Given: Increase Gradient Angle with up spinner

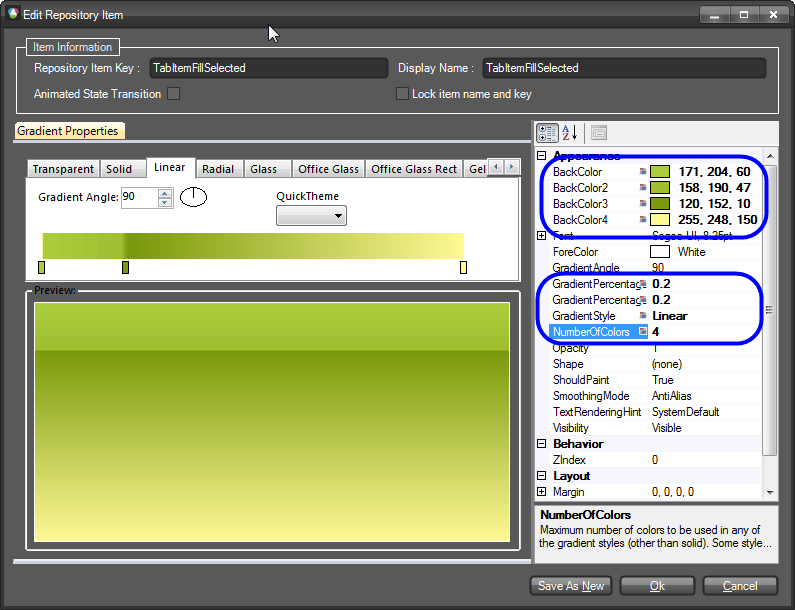Looking at the screenshot, I should tap(165, 193).
